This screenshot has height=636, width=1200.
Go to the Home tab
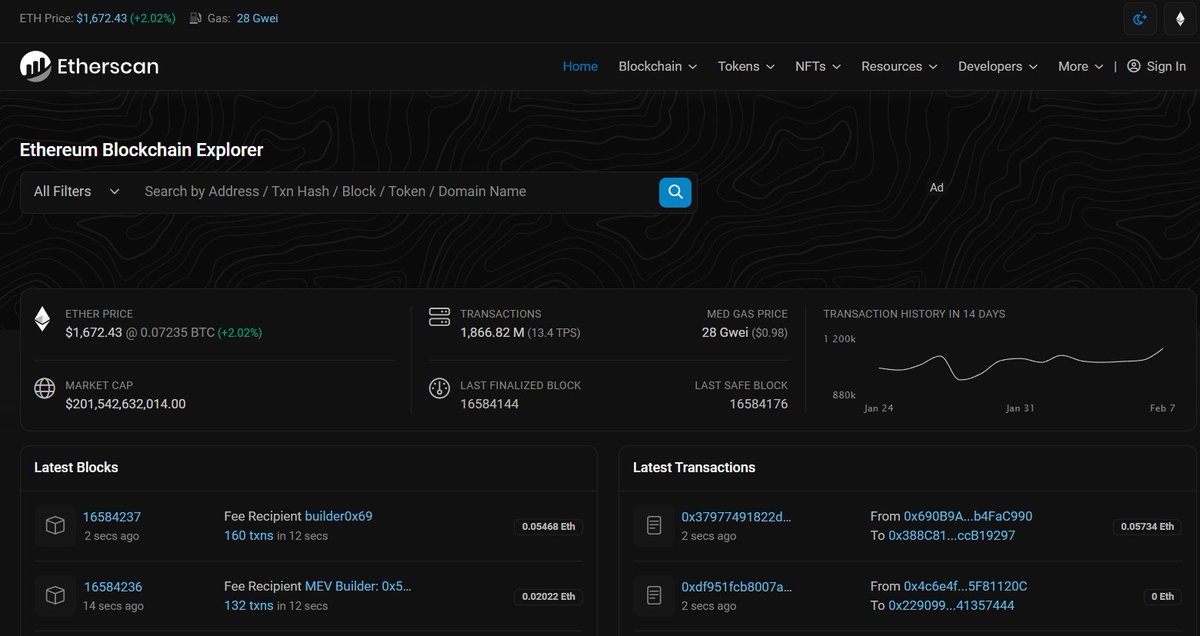pos(580,66)
